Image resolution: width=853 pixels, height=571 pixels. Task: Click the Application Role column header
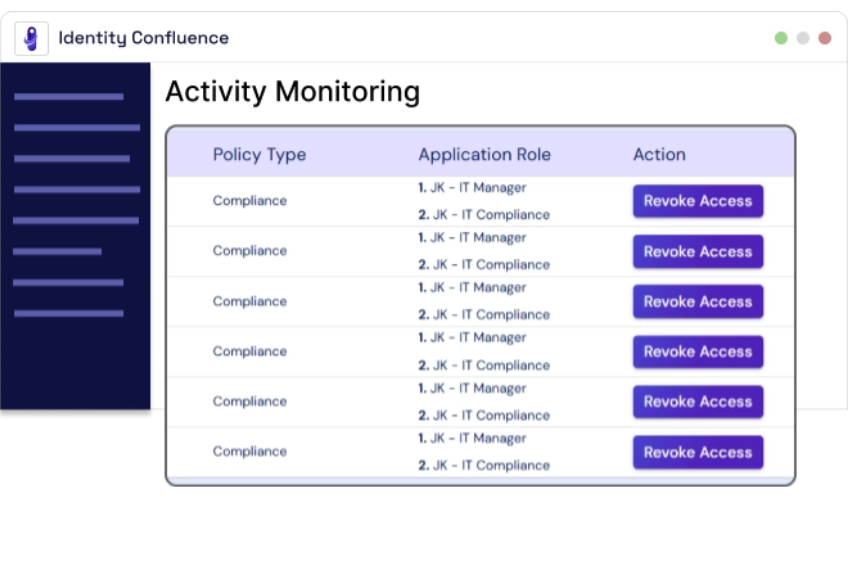[484, 155]
